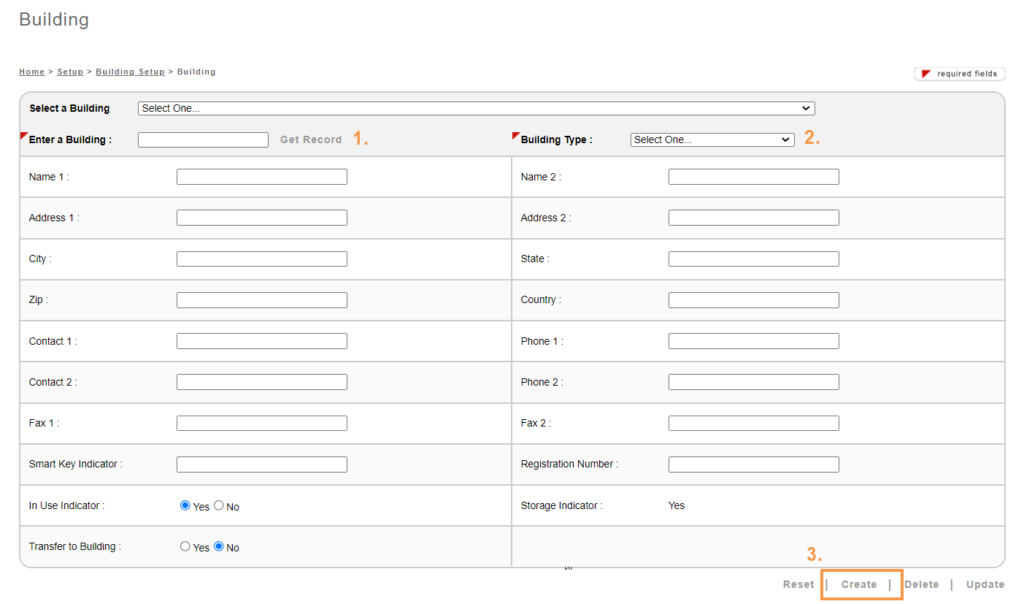Focus the Fax 2 input field
Image resolution: width=1024 pixels, height=604 pixels.
754,423
